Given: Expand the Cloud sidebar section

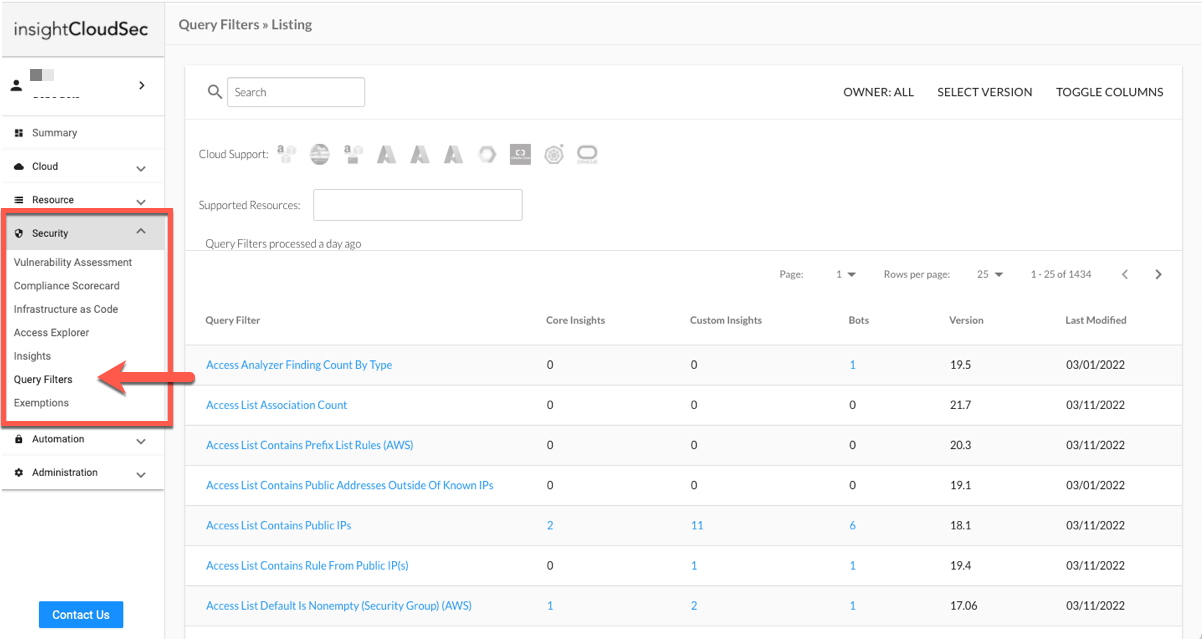Looking at the screenshot, I should point(140,166).
